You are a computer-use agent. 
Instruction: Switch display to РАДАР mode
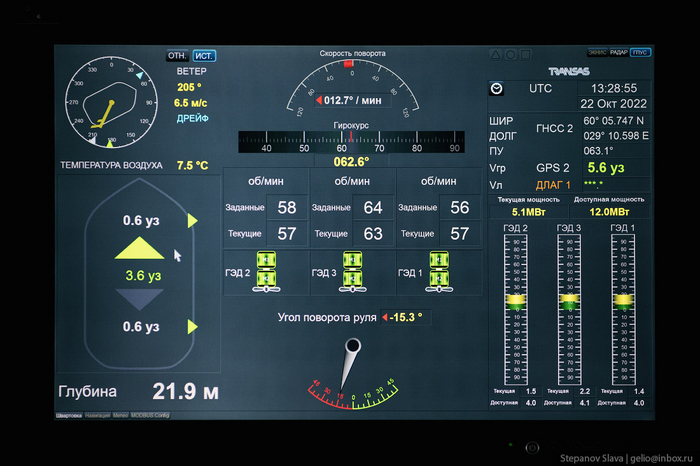click(x=617, y=52)
